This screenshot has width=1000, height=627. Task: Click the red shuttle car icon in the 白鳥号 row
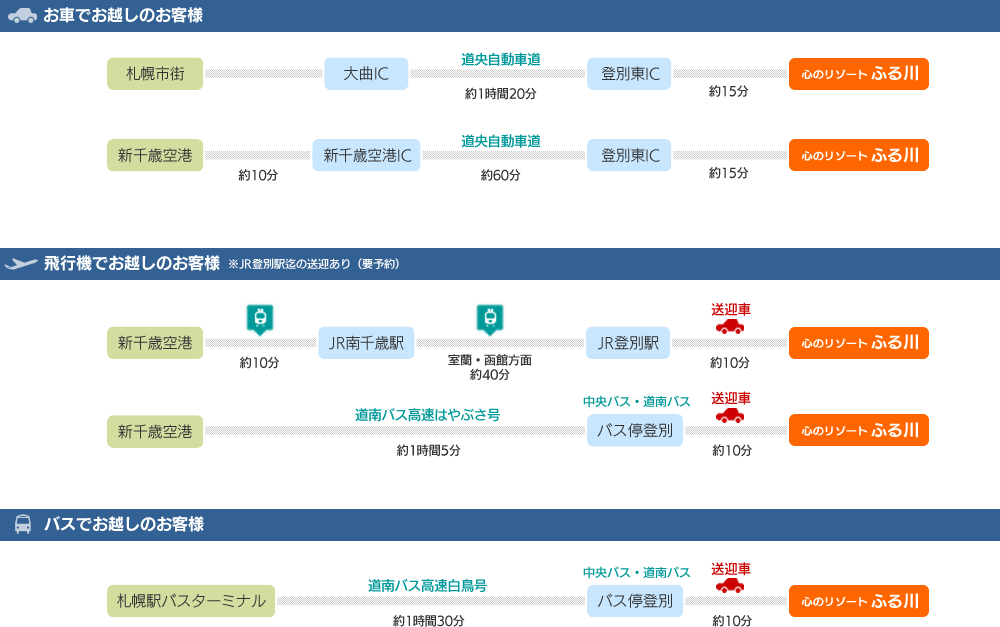[730, 586]
